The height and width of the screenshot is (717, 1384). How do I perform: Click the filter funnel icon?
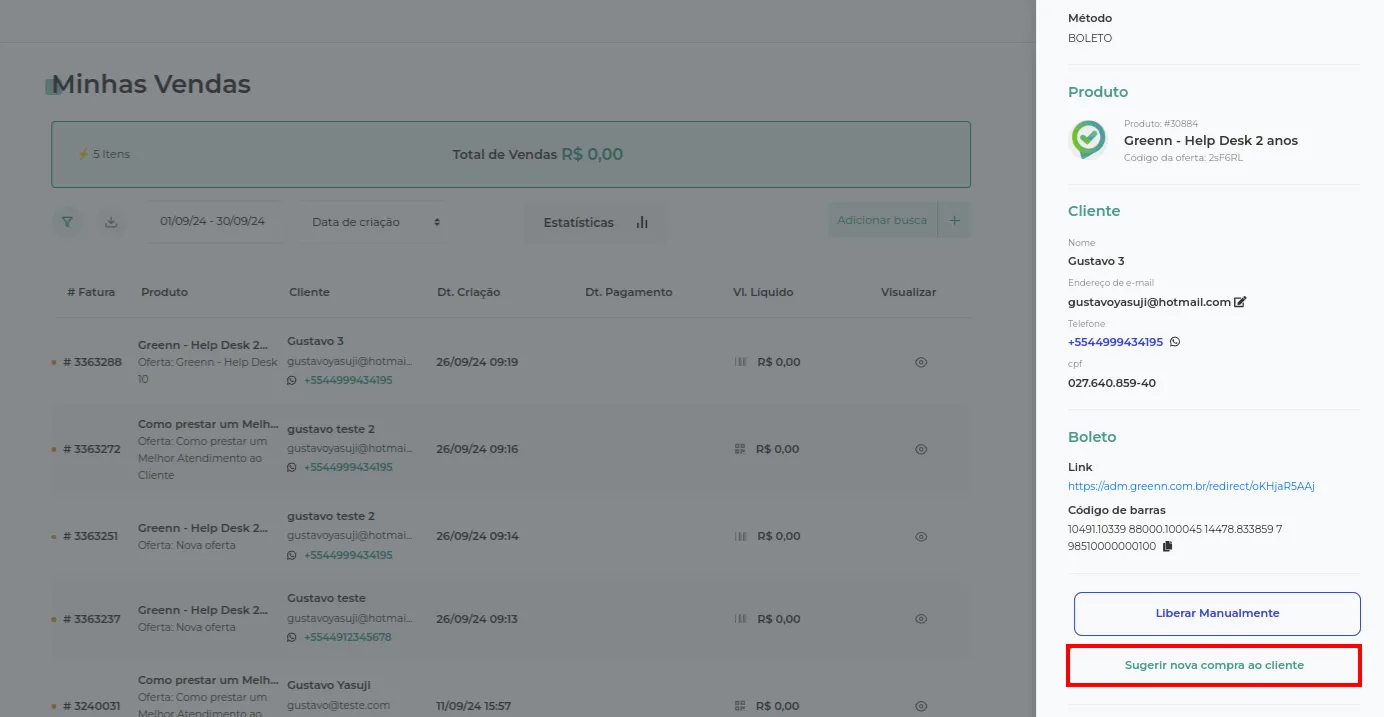(67, 222)
